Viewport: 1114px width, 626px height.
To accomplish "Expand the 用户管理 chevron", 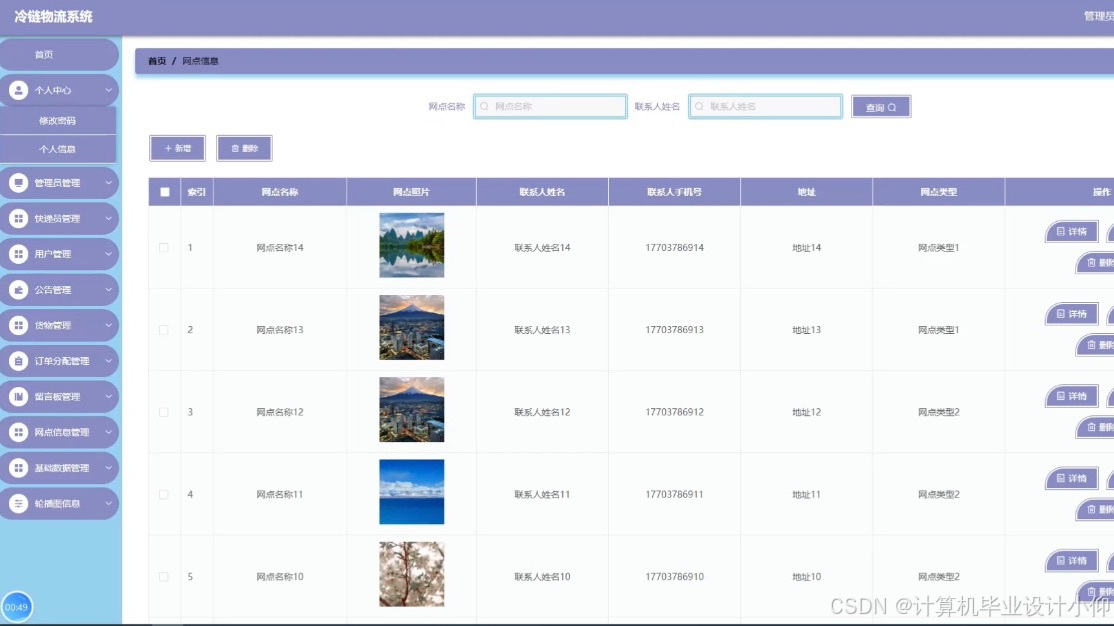I will point(109,254).
